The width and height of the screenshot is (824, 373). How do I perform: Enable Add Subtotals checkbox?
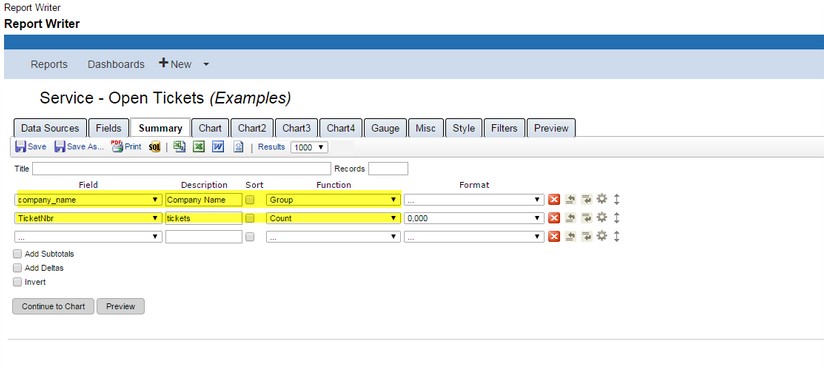17,254
